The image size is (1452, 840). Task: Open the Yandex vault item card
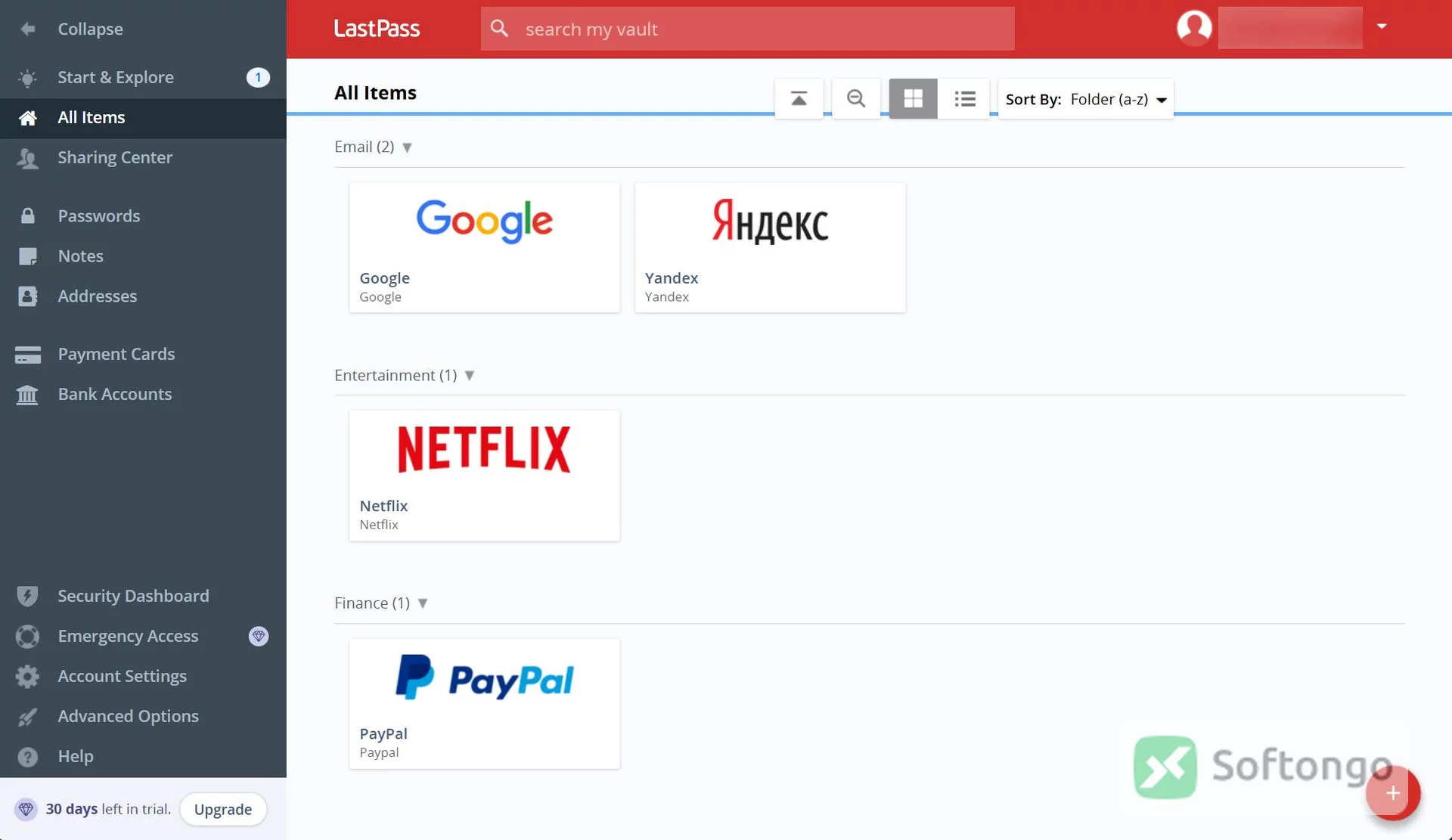770,247
